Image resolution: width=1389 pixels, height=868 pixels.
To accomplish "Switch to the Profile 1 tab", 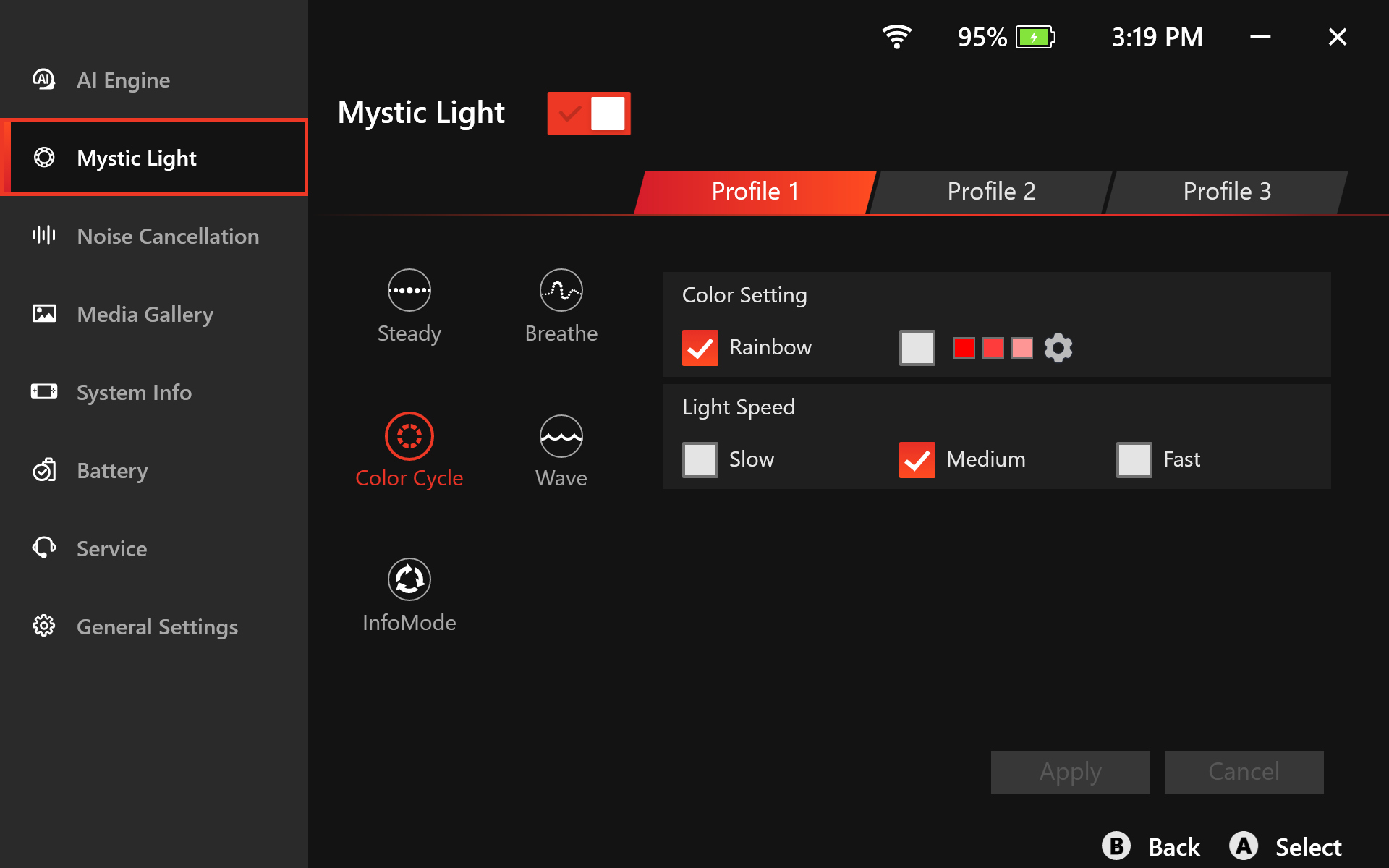I will [755, 192].
